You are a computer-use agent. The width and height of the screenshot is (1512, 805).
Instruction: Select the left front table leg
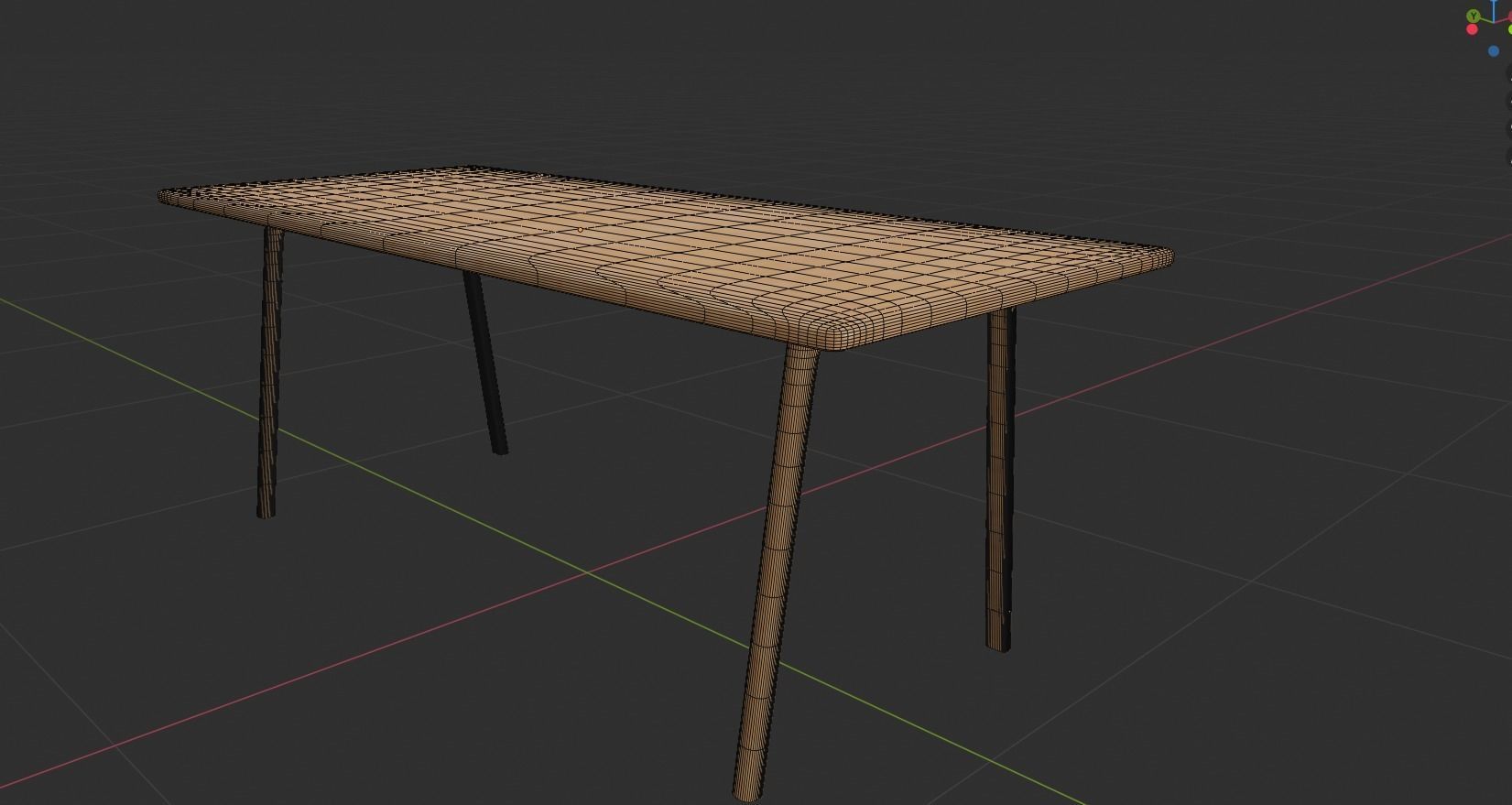click(x=271, y=373)
